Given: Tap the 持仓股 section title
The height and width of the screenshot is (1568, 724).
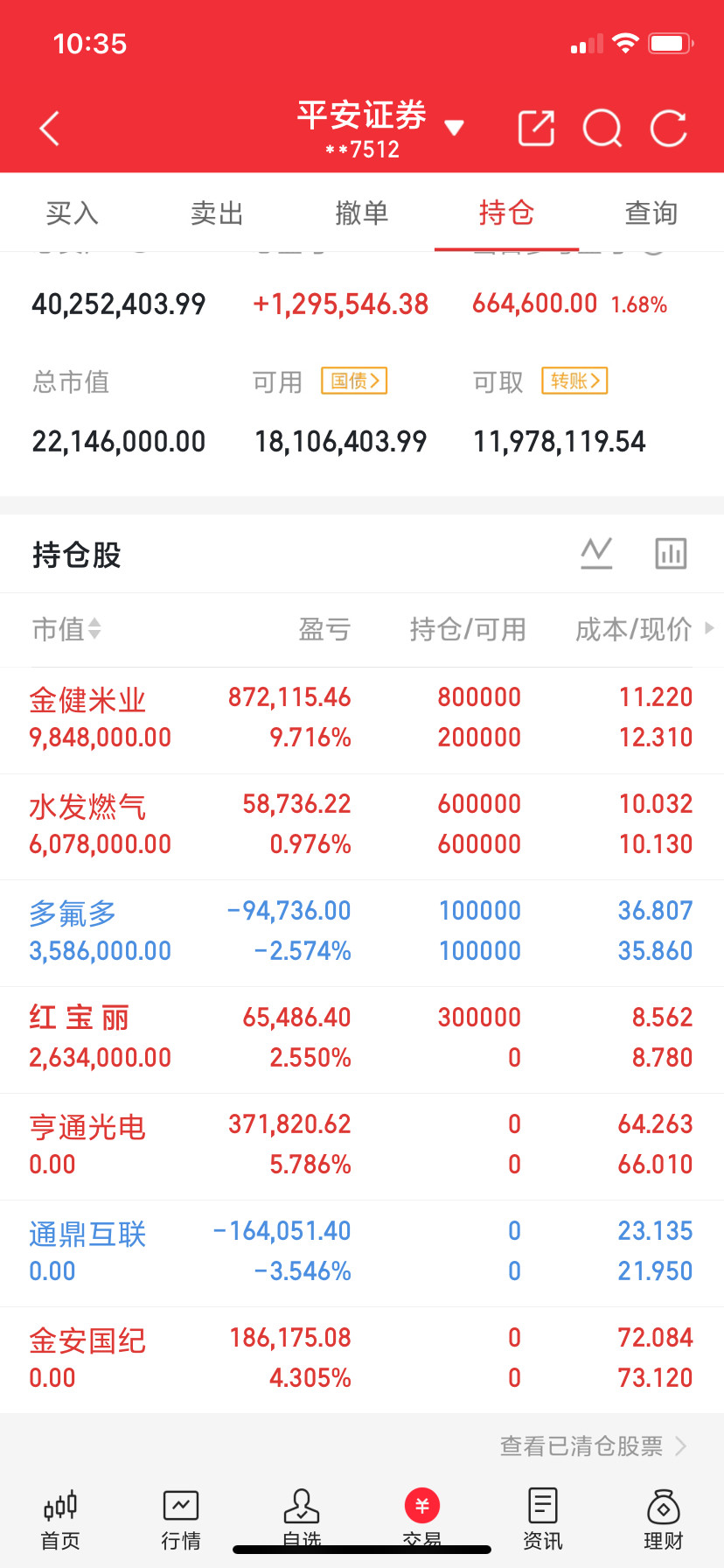Looking at the screenshot, I should pyautogui.click(x=77, y=555).
